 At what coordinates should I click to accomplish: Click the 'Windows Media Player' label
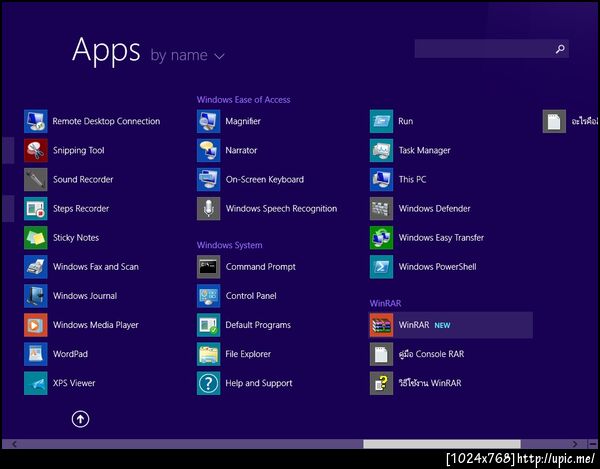pyautogui.click(x=96, y=325)
